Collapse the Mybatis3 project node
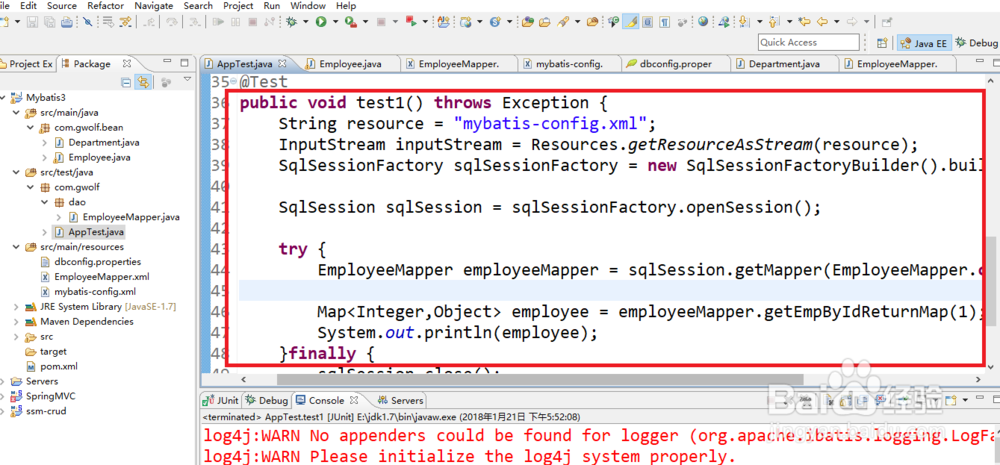Viewport: 1000px width, 465px height. pos(4,98)
